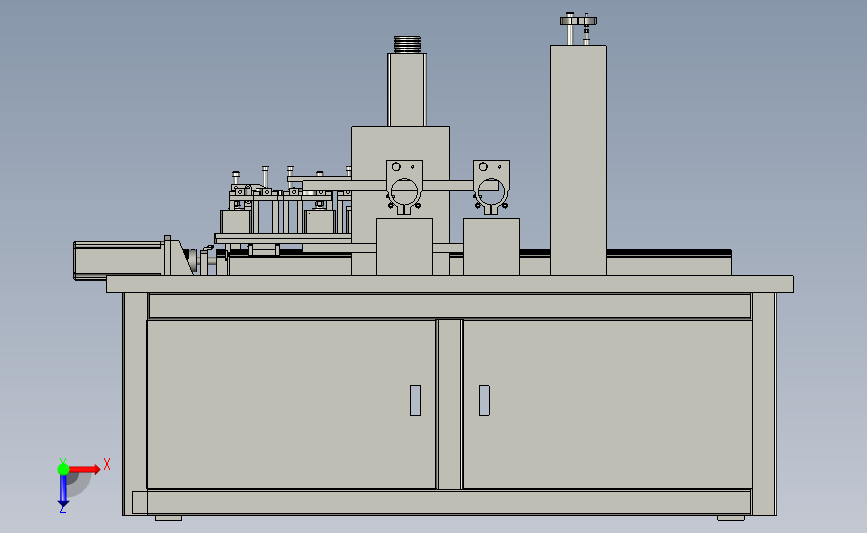
Task: Select the threaded cap on center column
Action: [408, 44]
